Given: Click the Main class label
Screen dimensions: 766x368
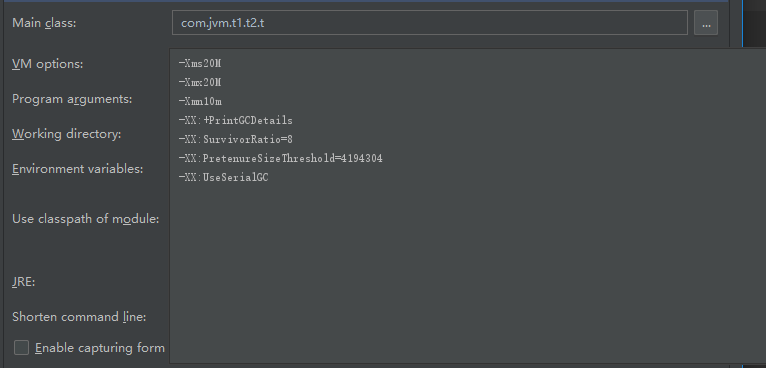Looking at the screenshot, I should (44, 23).
